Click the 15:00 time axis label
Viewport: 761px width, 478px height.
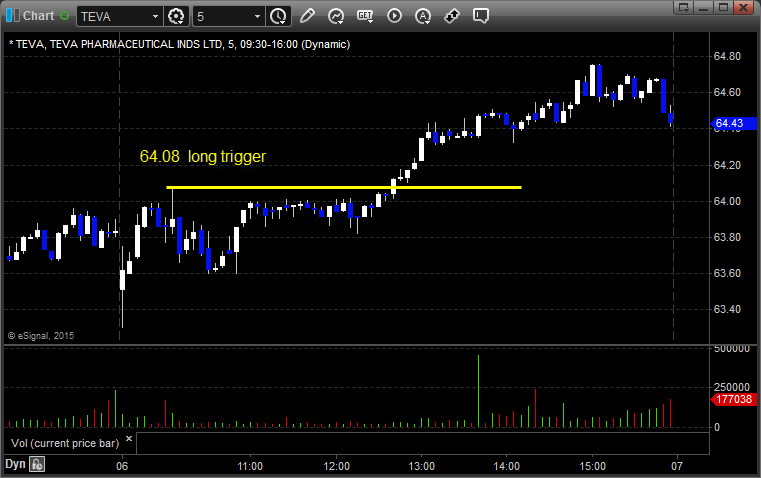pos(592,466)
